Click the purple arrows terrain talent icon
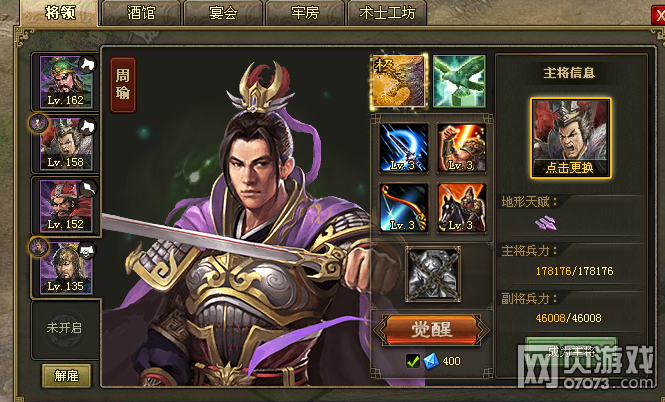Viewport: 665px width, 402px height. 546,223
